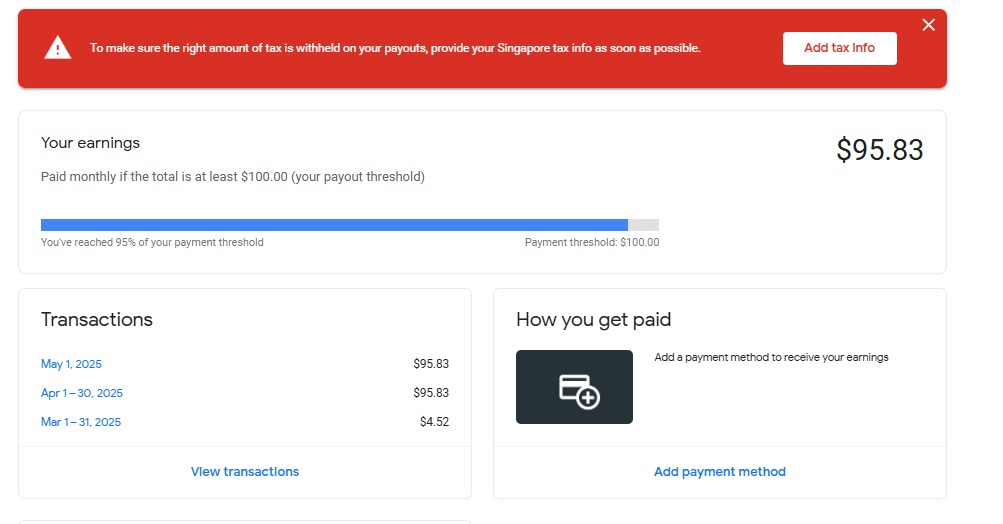Click the Singapore tax info warning message
Image resolution: width=1003 pixels, height=524 pixels.
tap(395, 48)
